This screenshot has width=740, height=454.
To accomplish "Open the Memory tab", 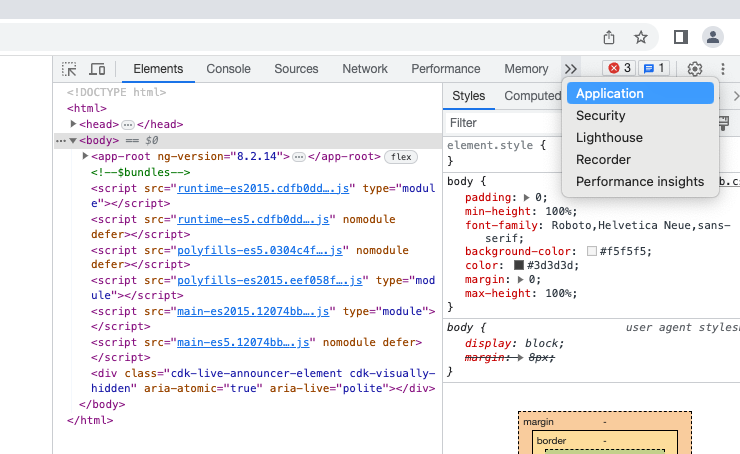I will point(526,69).
